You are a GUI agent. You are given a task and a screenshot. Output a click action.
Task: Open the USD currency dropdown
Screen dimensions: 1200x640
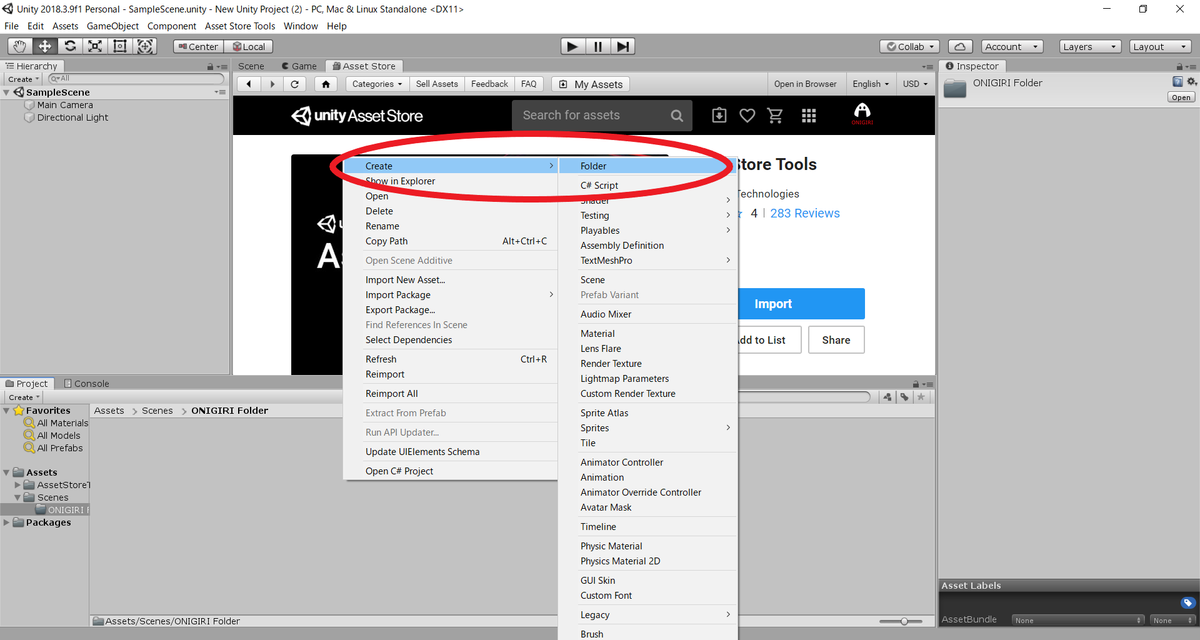click(x=916, y=84)
